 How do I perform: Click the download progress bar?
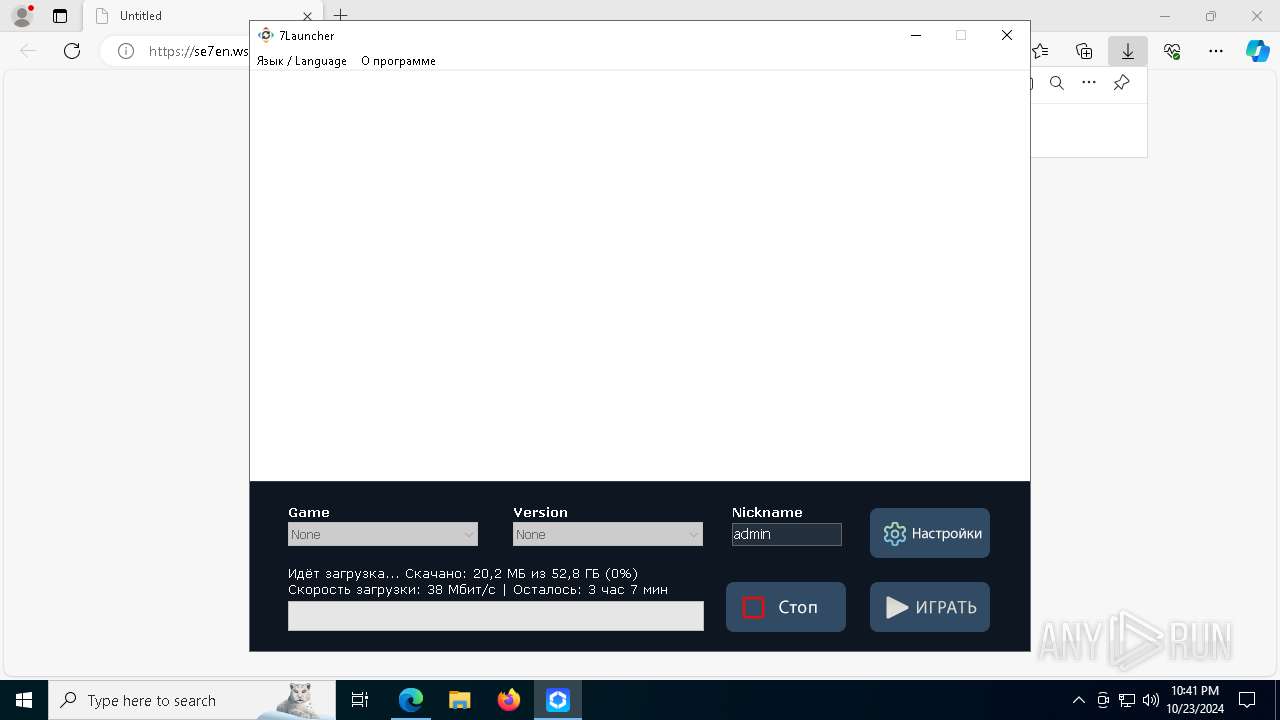[x=496, y=616]
